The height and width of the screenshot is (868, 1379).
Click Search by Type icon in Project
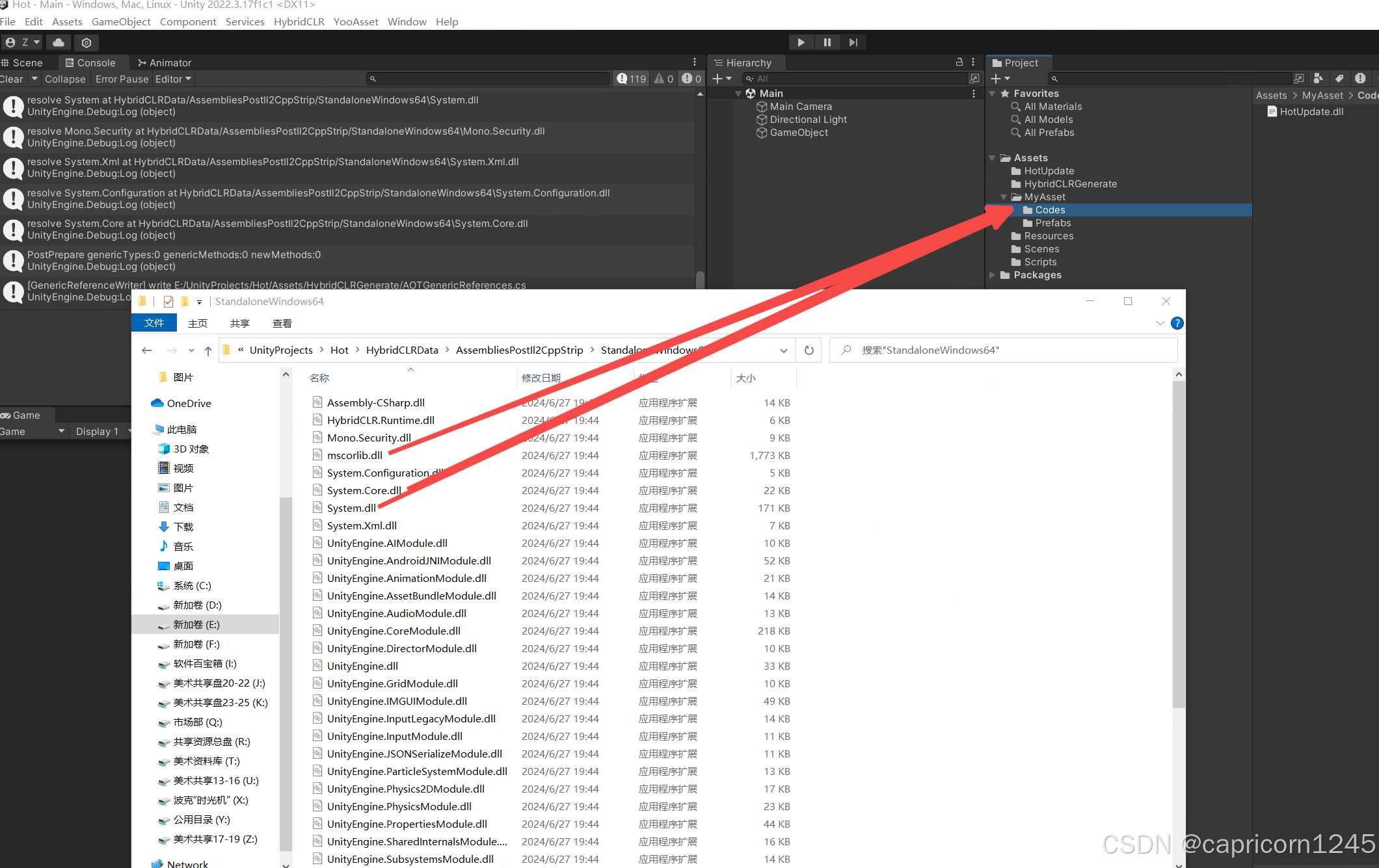1318,79
